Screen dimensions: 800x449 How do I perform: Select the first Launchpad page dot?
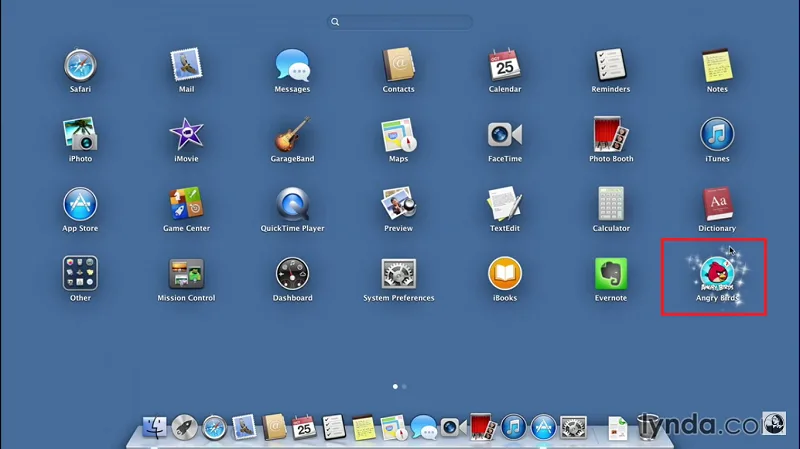(x=395, y=387)
